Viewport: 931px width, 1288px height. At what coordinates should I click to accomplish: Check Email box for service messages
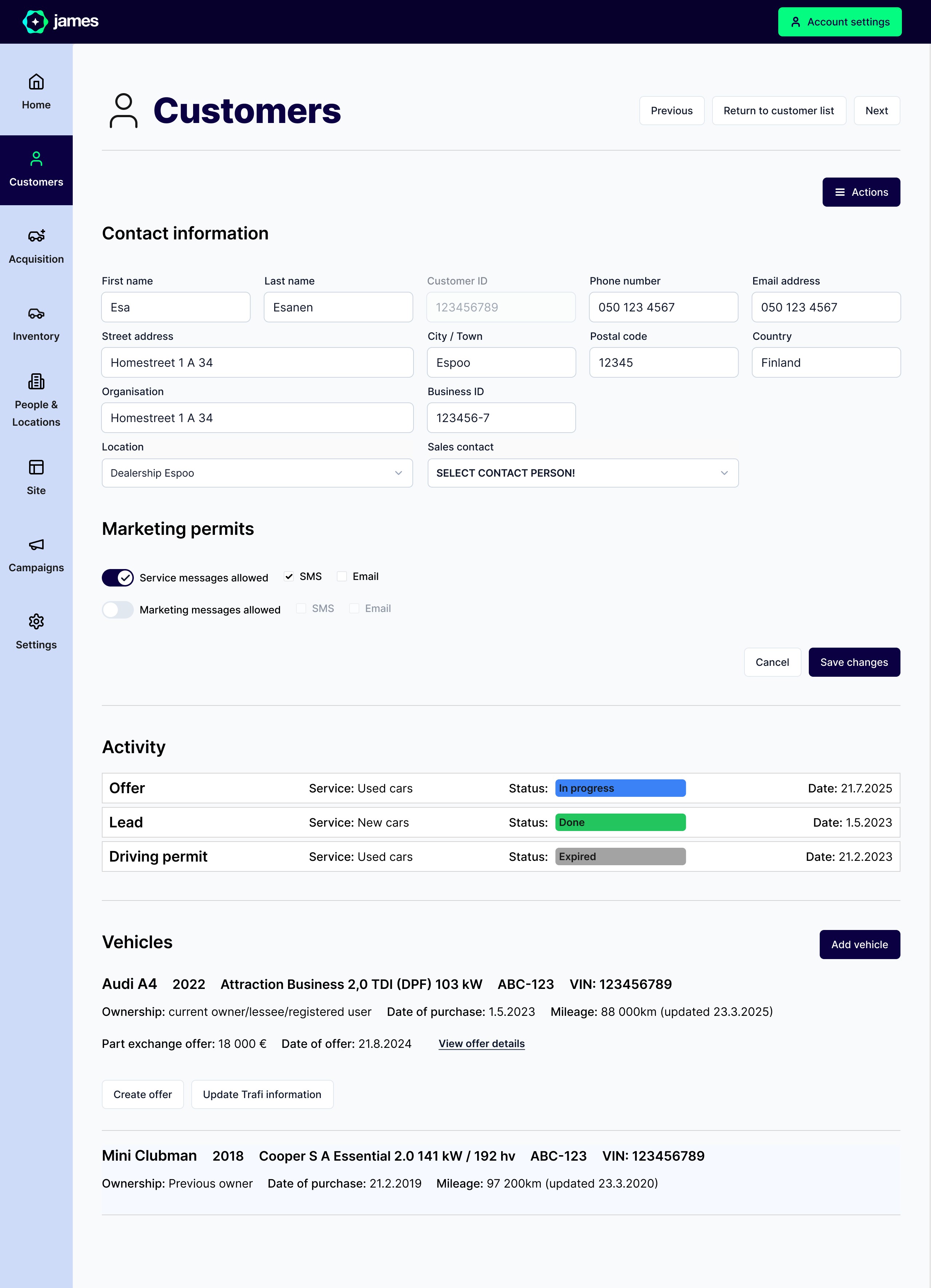[342, 576]
